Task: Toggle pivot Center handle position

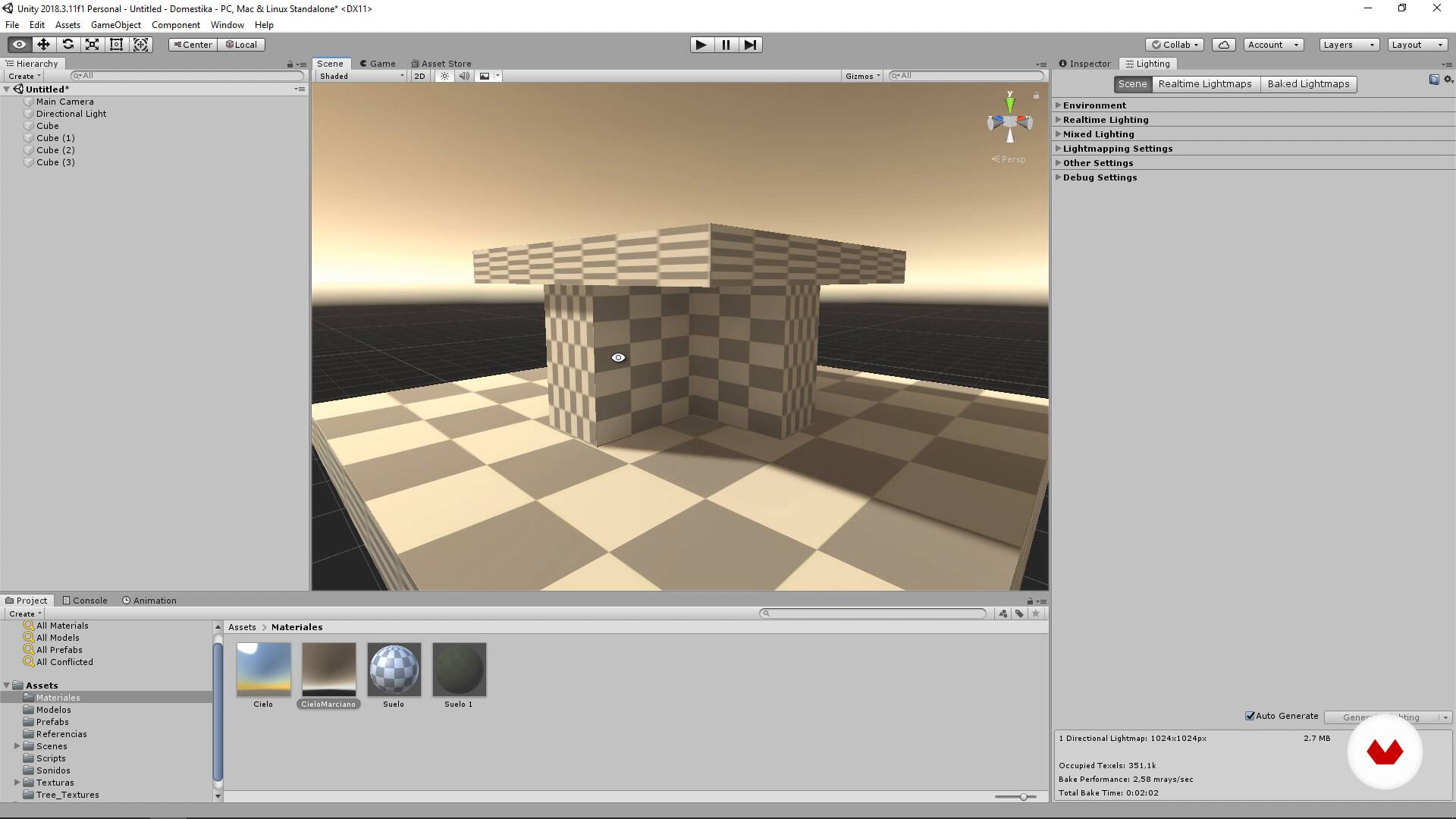Action: tap(193, 45)
